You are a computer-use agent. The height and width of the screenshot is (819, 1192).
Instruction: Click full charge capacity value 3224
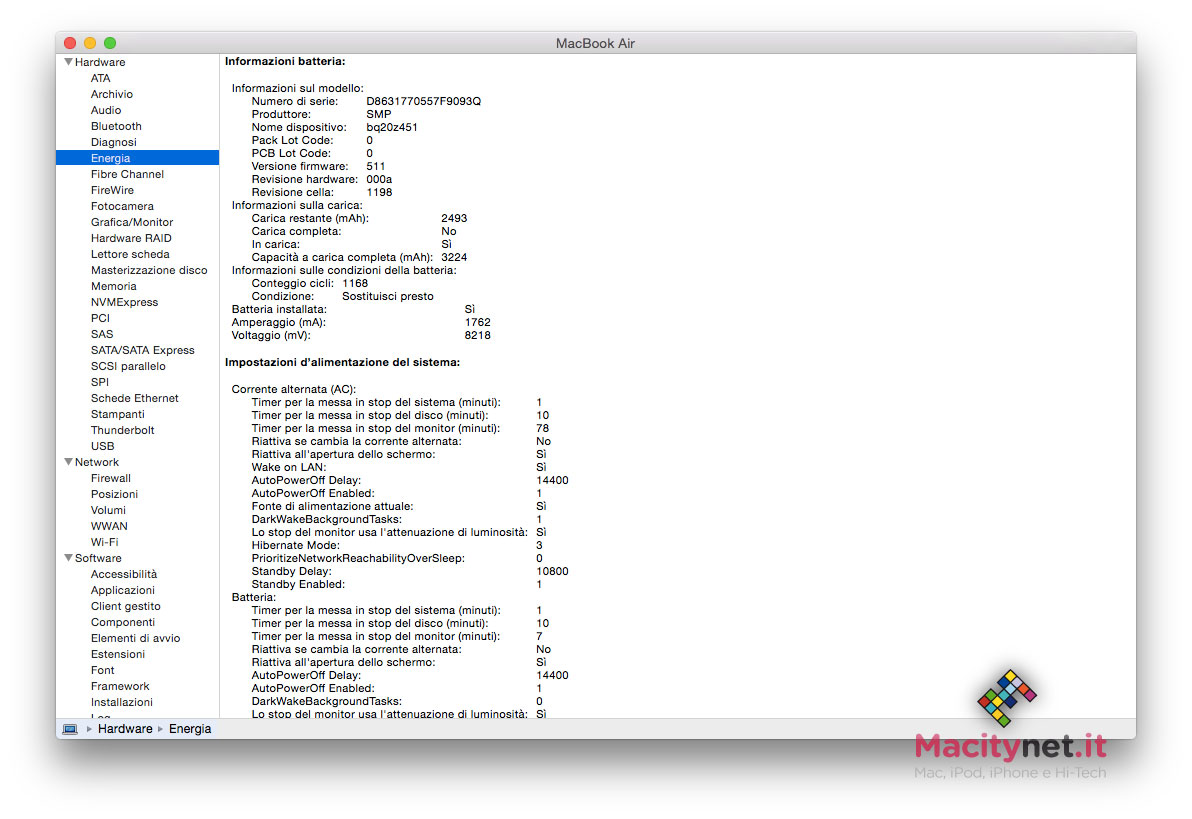[454, 257]
